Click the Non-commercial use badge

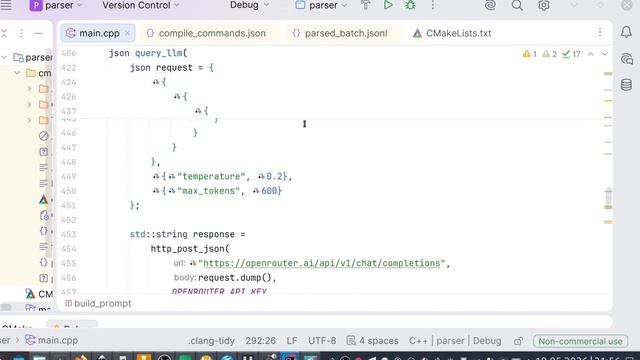click(580, 341)
